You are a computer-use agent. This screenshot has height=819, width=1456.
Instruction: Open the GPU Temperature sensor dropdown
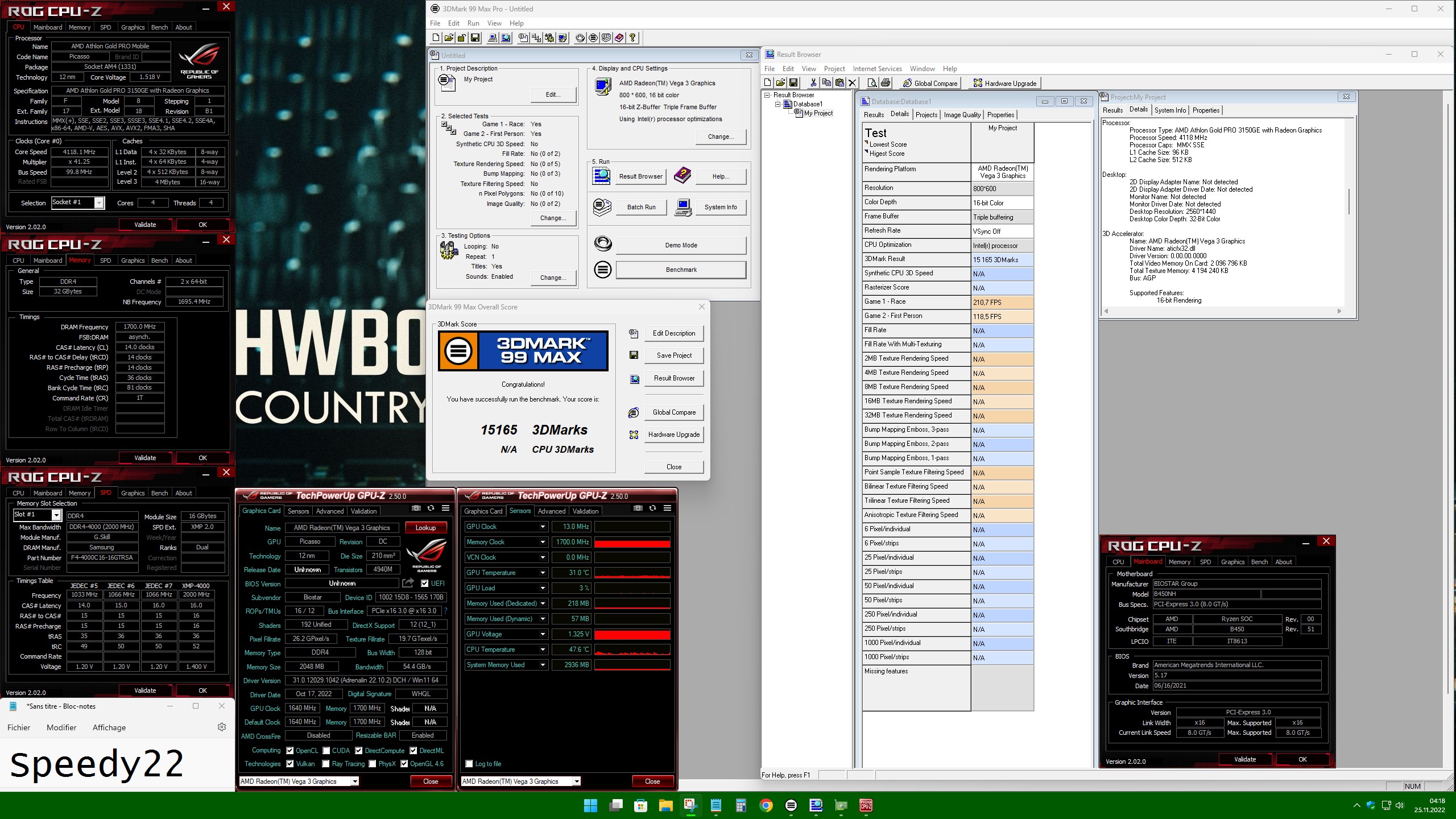543,573
